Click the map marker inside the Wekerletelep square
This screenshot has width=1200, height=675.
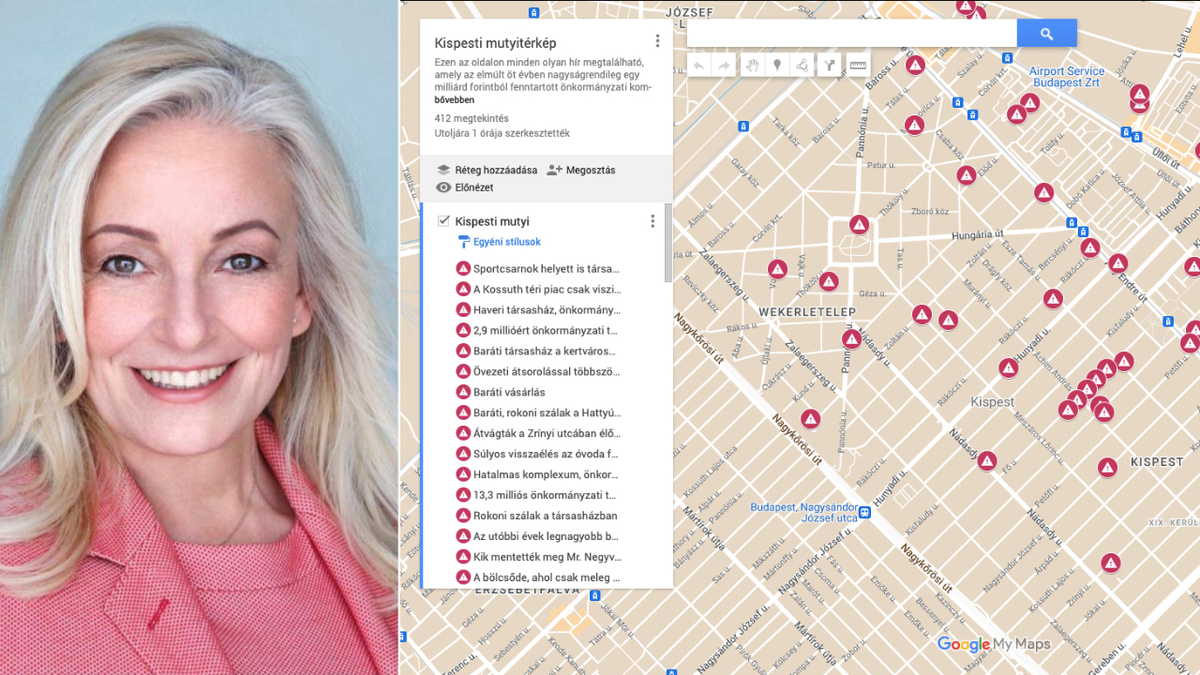859,225
